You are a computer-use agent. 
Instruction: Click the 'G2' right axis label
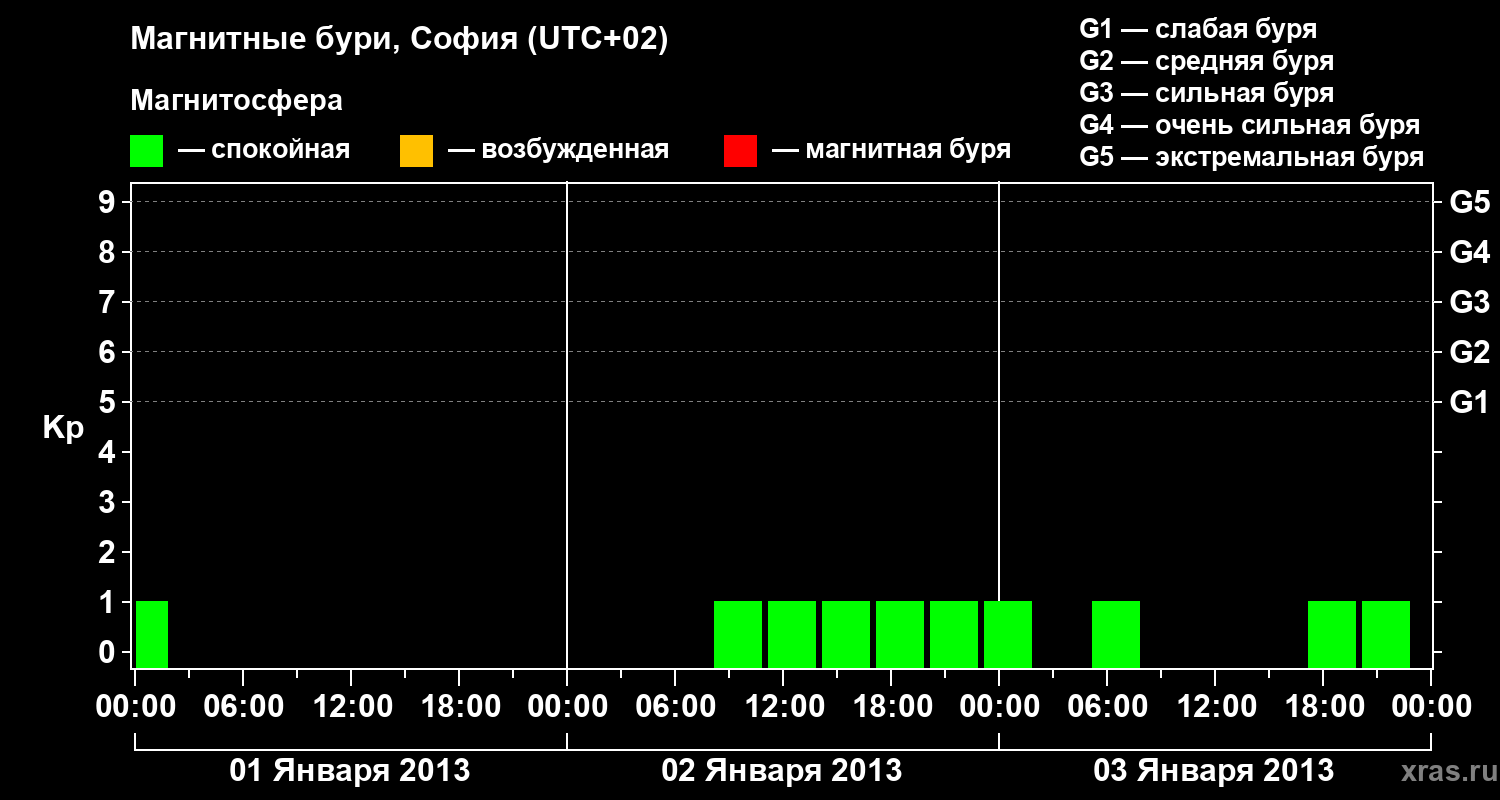(x=1470, y=352)
